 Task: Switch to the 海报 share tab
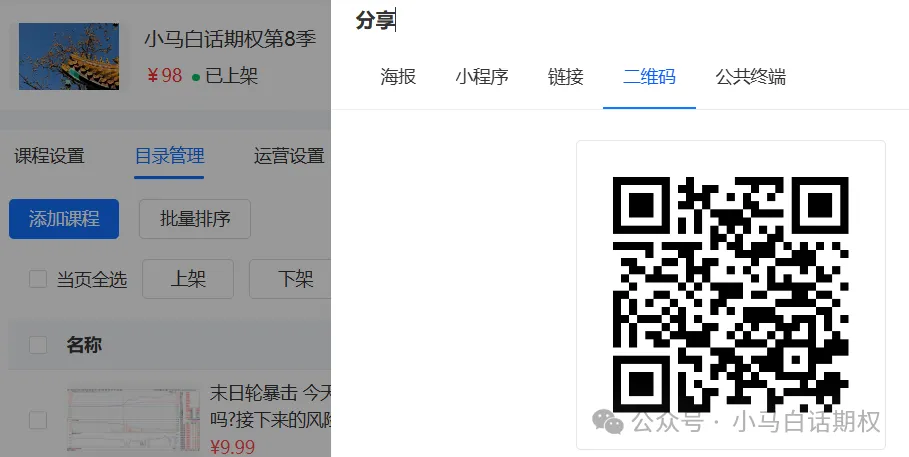[398, 77]
